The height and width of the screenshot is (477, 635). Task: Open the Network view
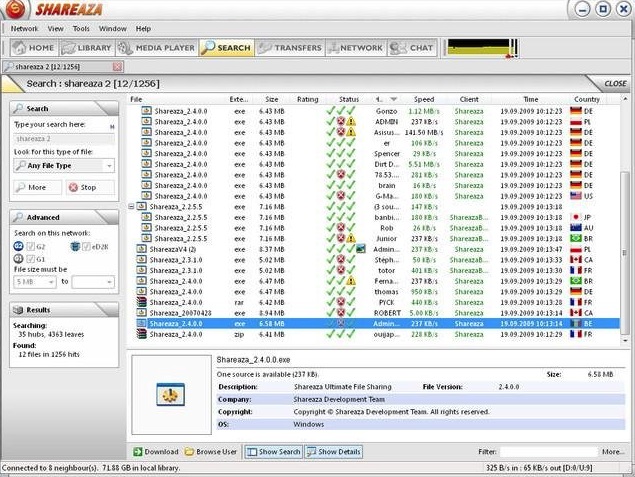[355, 47]
